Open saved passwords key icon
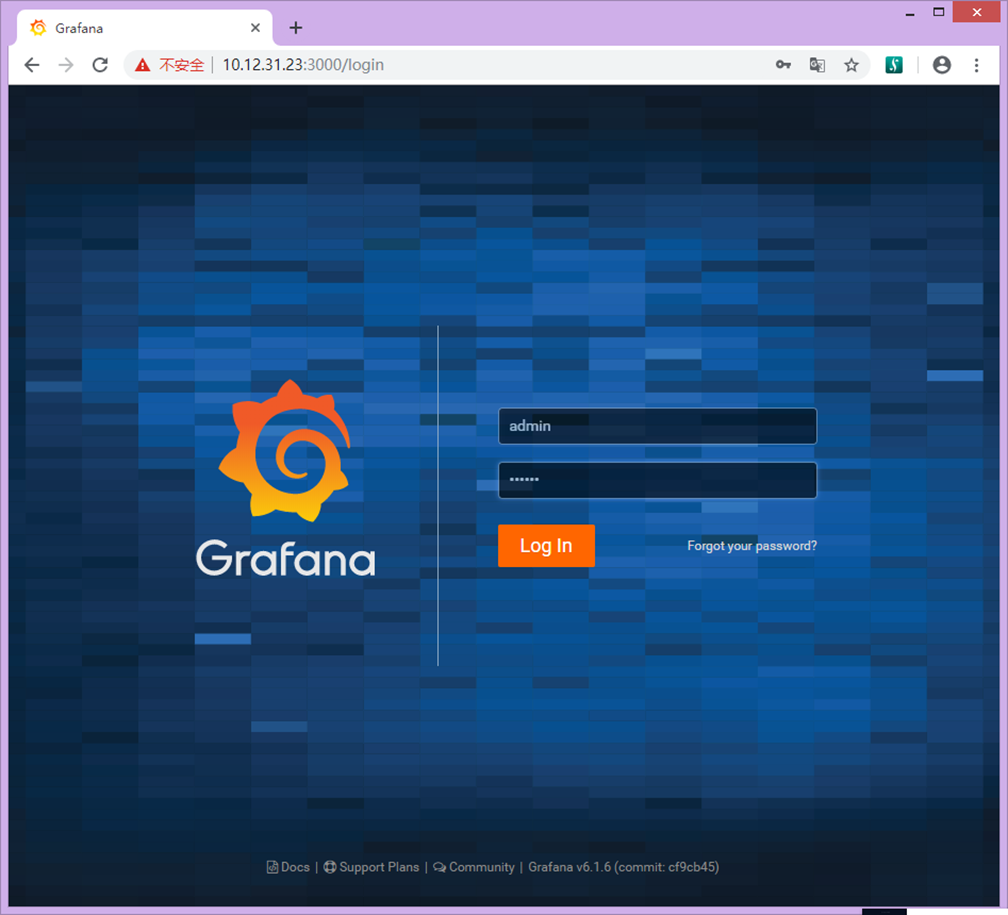Viewport: 1008px width, 915px height. 783,64
